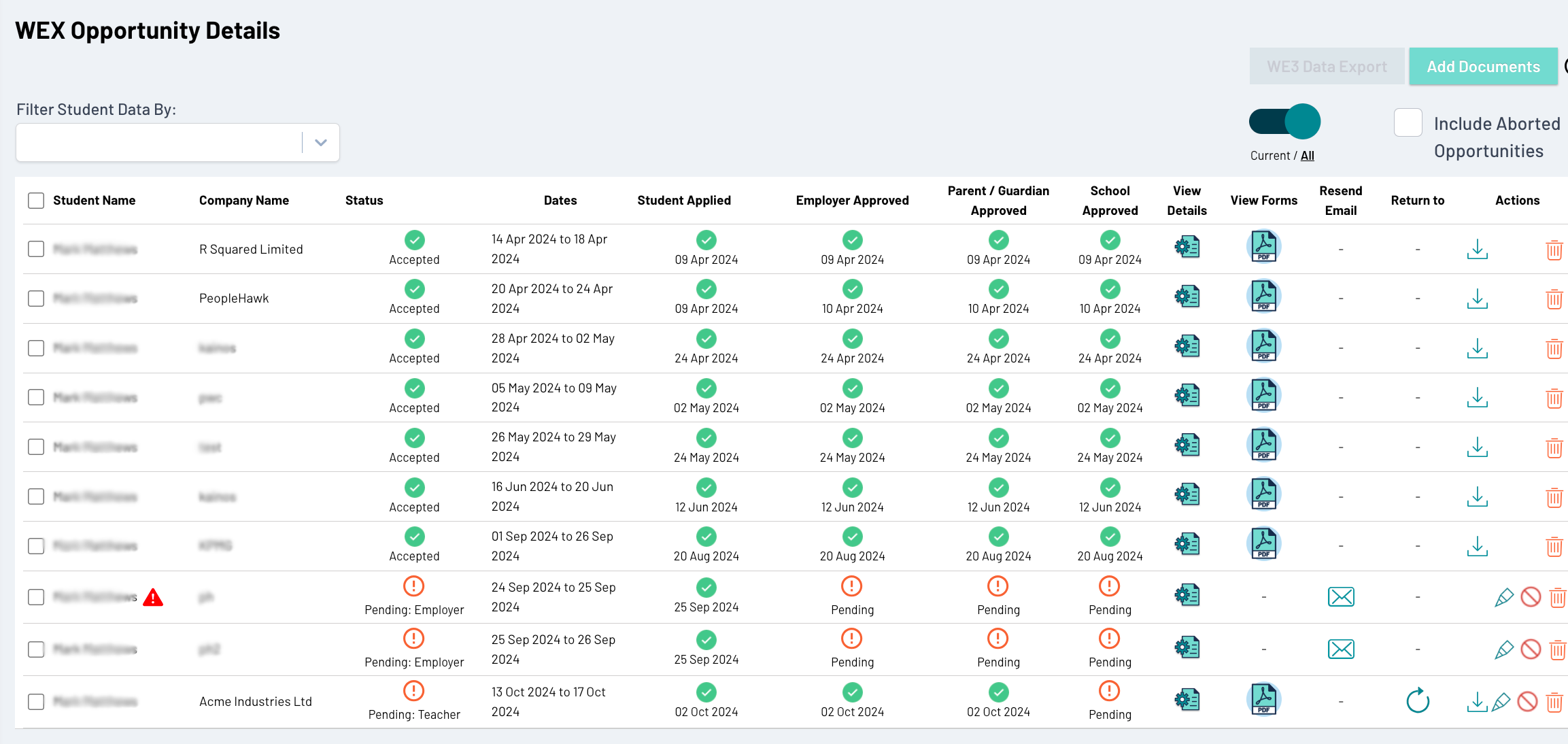Download documents for R Squared Limited row
Viewport: 1568px width, 744px height.
click(1477, 249)
